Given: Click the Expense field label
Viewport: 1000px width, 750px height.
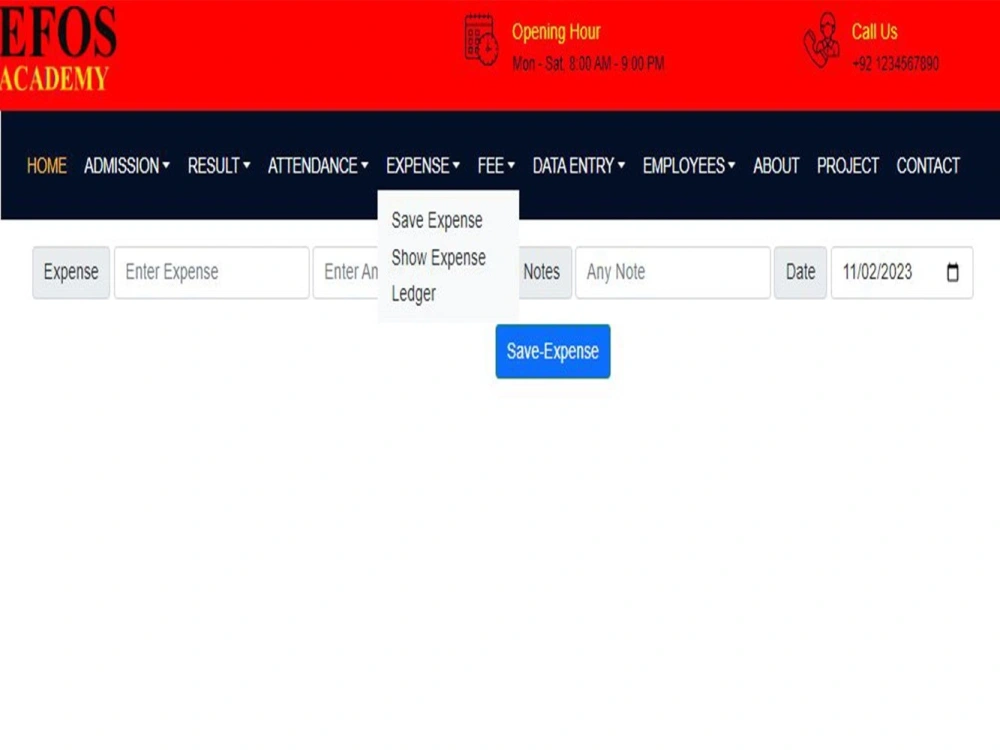Looking at the screenshot, I should tap(71, 272).
